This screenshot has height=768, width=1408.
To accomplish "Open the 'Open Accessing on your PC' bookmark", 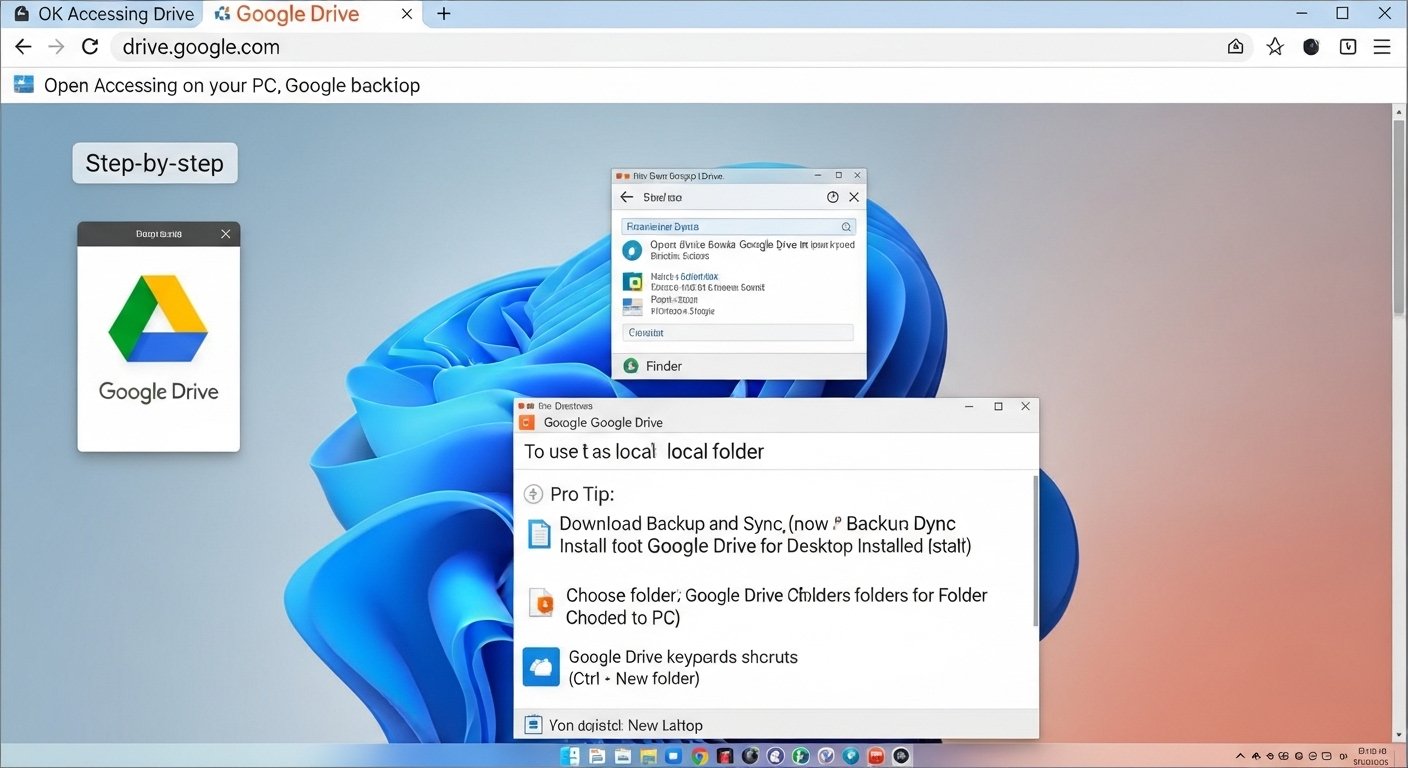I will click(217, 85).
